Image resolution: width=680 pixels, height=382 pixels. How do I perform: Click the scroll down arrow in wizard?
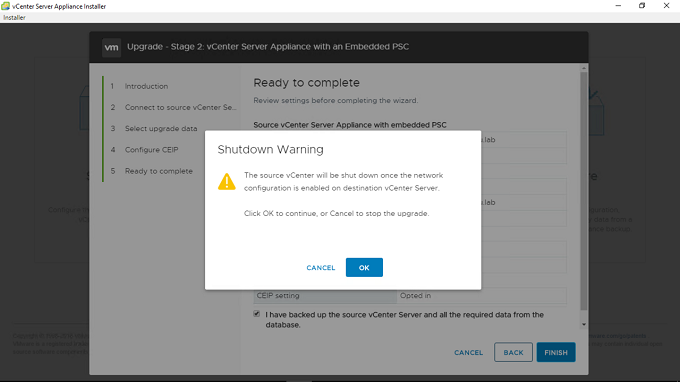pyautogui.click(x=584, y=324)
